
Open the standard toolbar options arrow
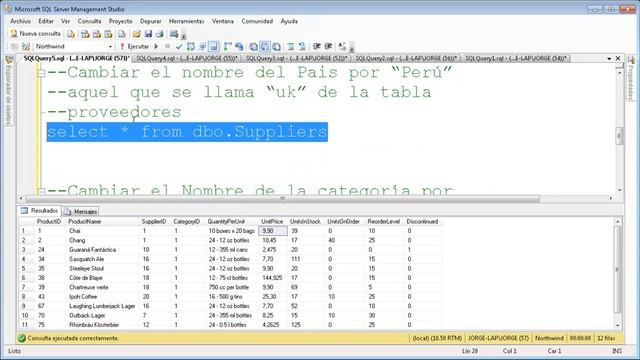coord(184,36)
